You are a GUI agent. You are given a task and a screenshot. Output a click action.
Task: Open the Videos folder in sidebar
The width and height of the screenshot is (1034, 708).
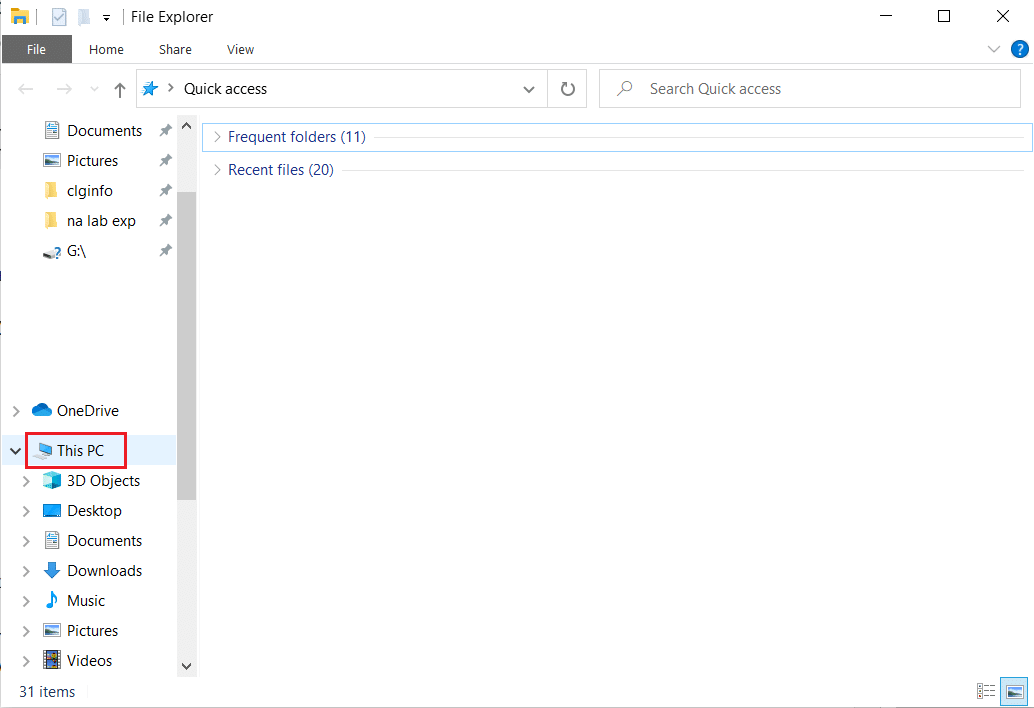[89, 661]
